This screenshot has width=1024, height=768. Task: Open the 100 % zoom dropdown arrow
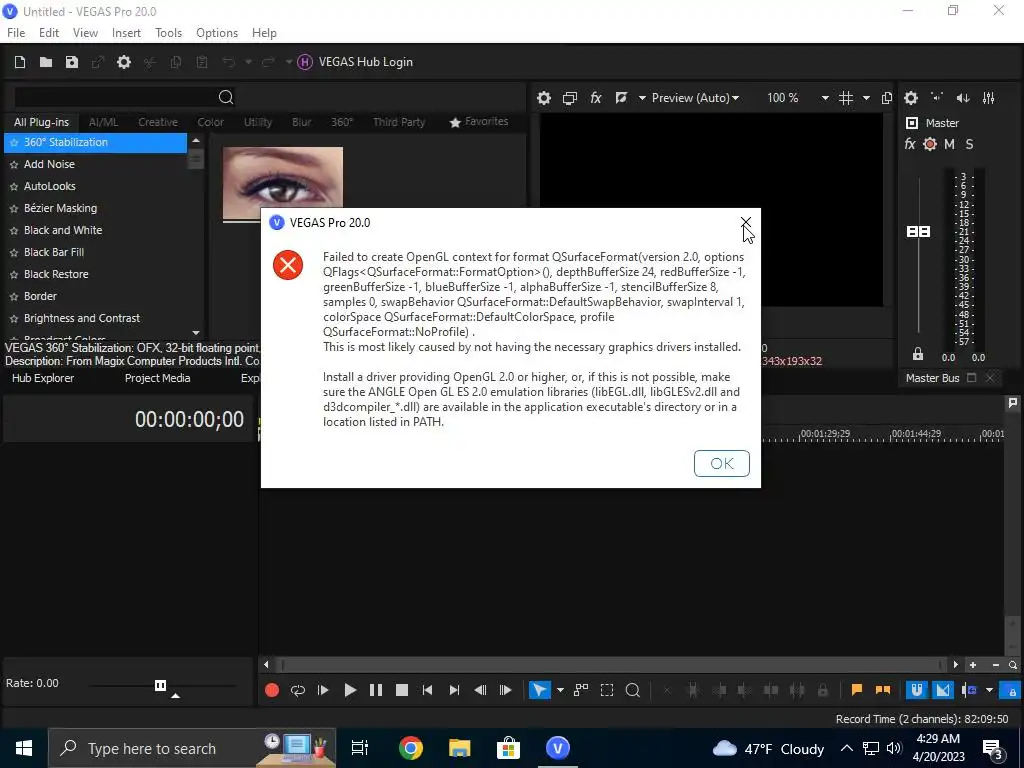pos(825,98)
